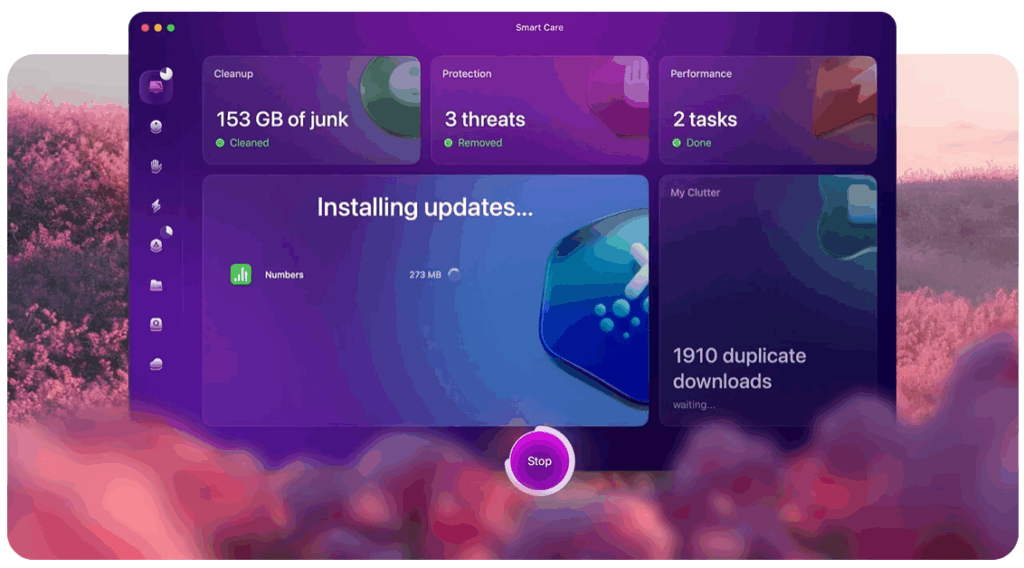Screen dimensions: 1024x568
Task: Select the Numbers app name label
Action: pos(284,275)
